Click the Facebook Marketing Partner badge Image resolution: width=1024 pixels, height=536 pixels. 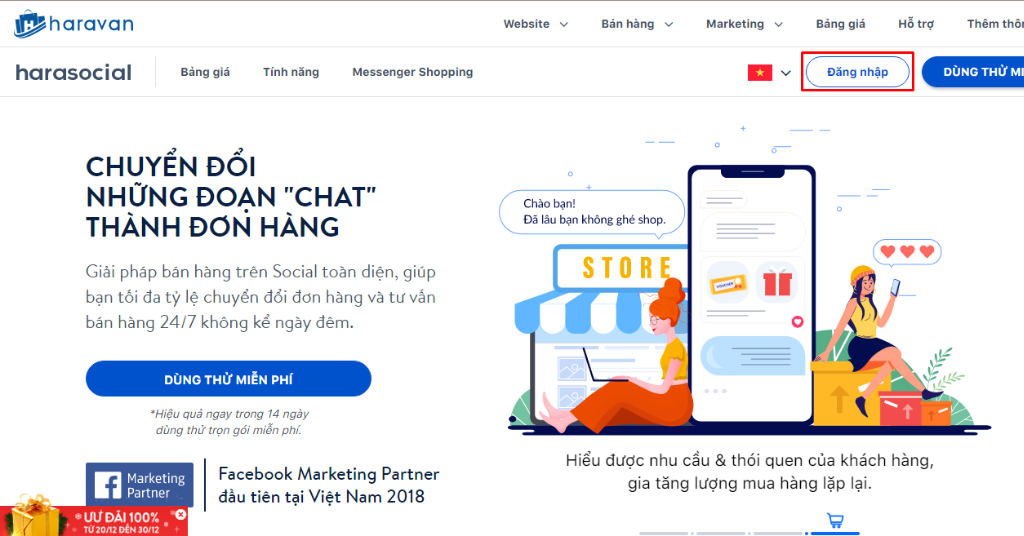point(139,485)
